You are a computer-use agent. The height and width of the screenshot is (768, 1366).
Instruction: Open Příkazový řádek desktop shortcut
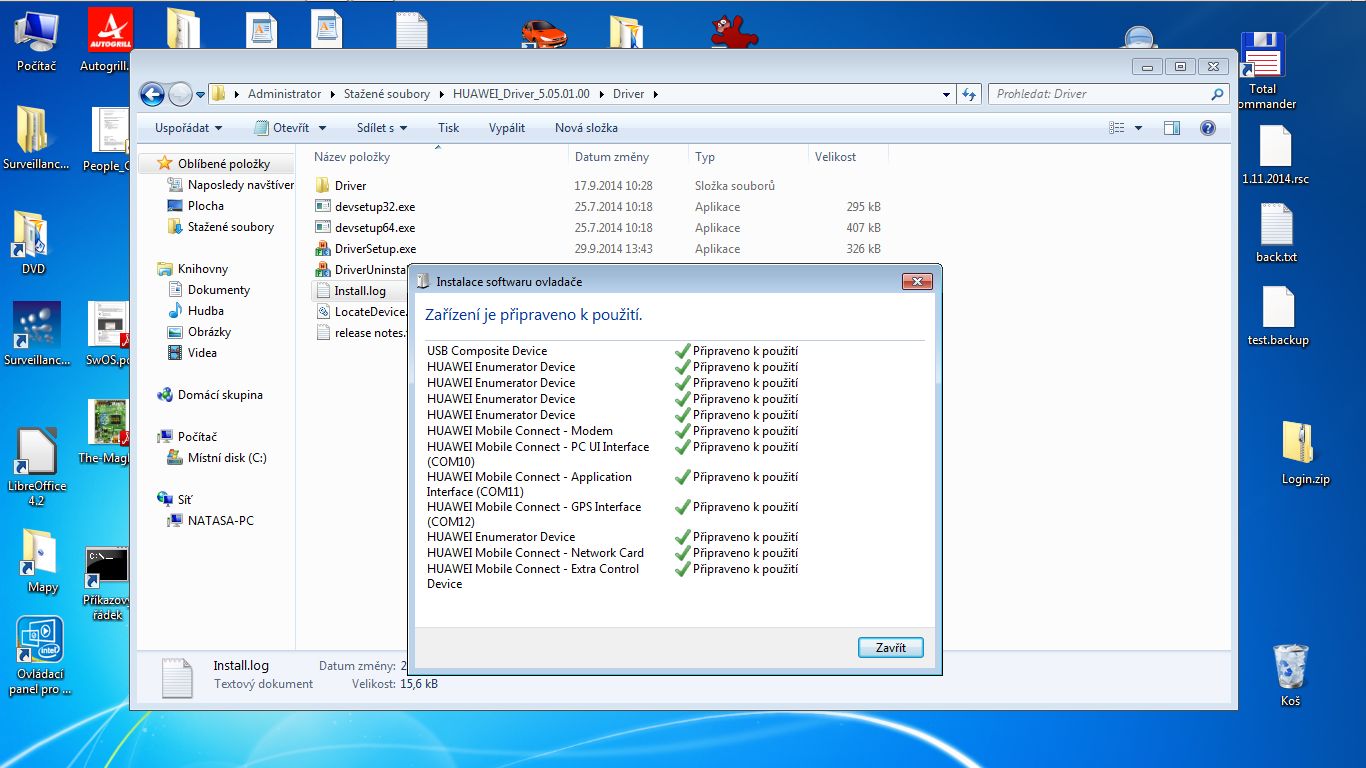coord(107,584)
